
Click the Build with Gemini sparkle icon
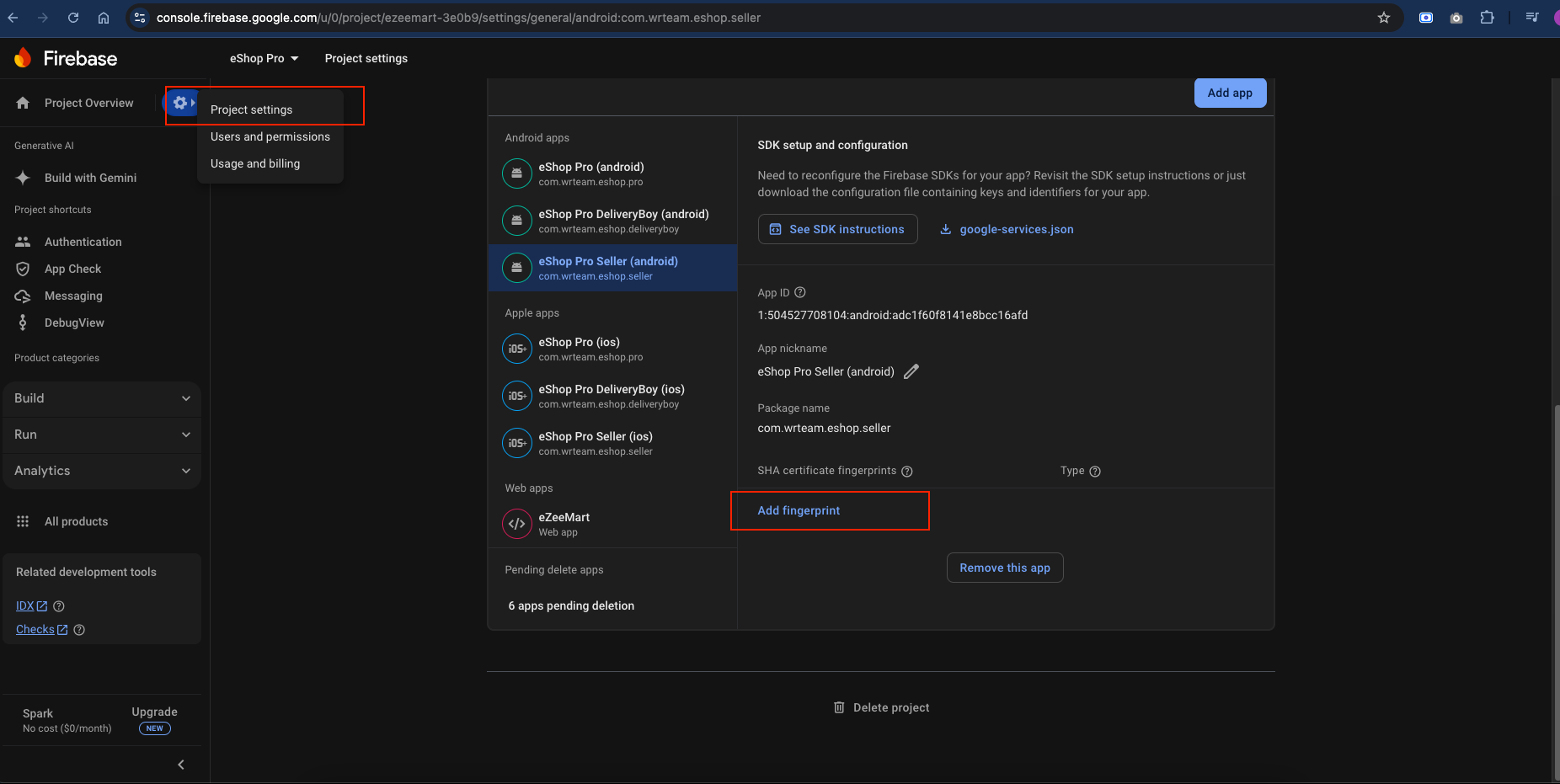[x=23, y=178]
